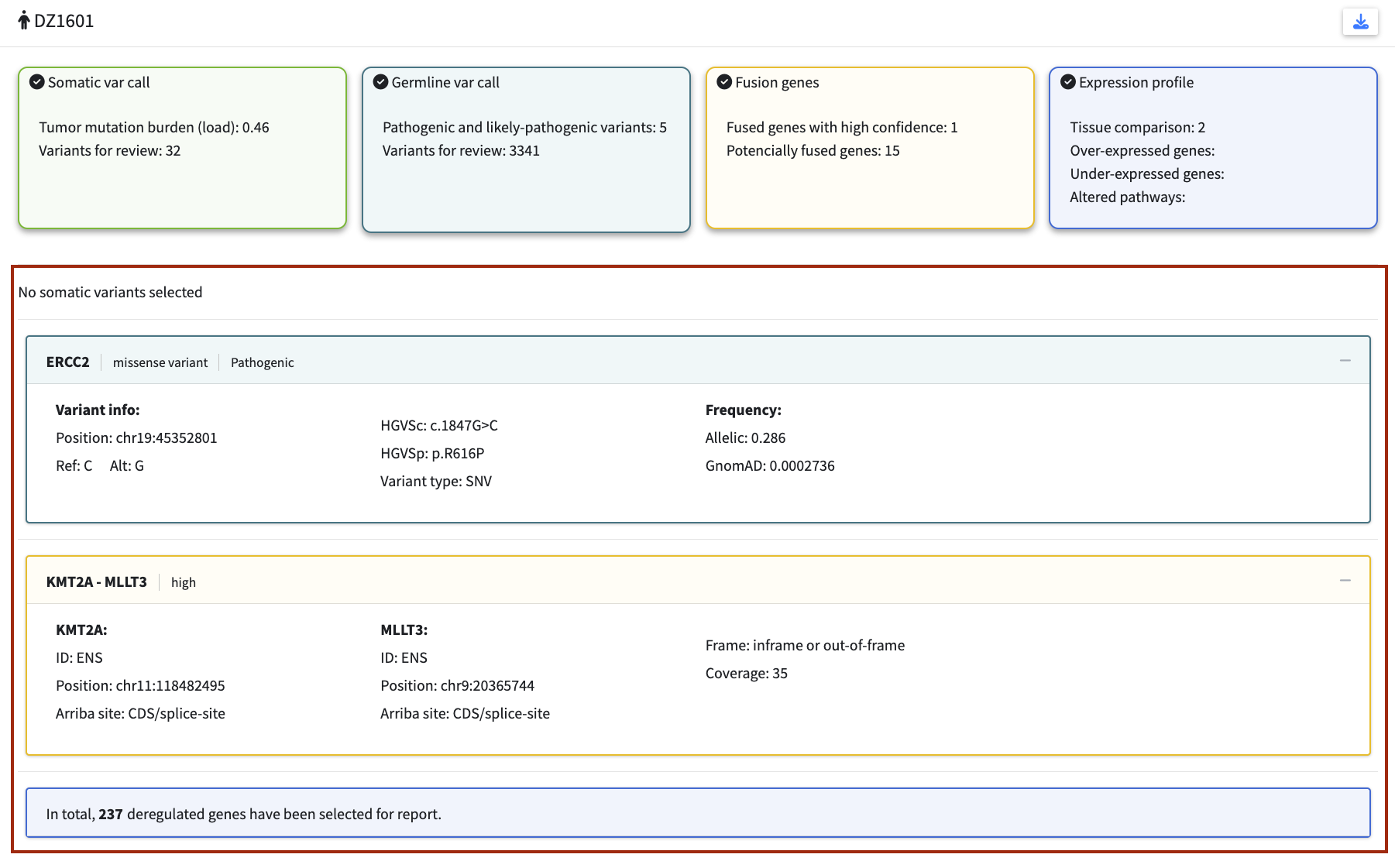The height and width of the screenshot is (868, 1395).
Task: Click the Germline var call checkmark icon
Action: [x=380, y=82]
